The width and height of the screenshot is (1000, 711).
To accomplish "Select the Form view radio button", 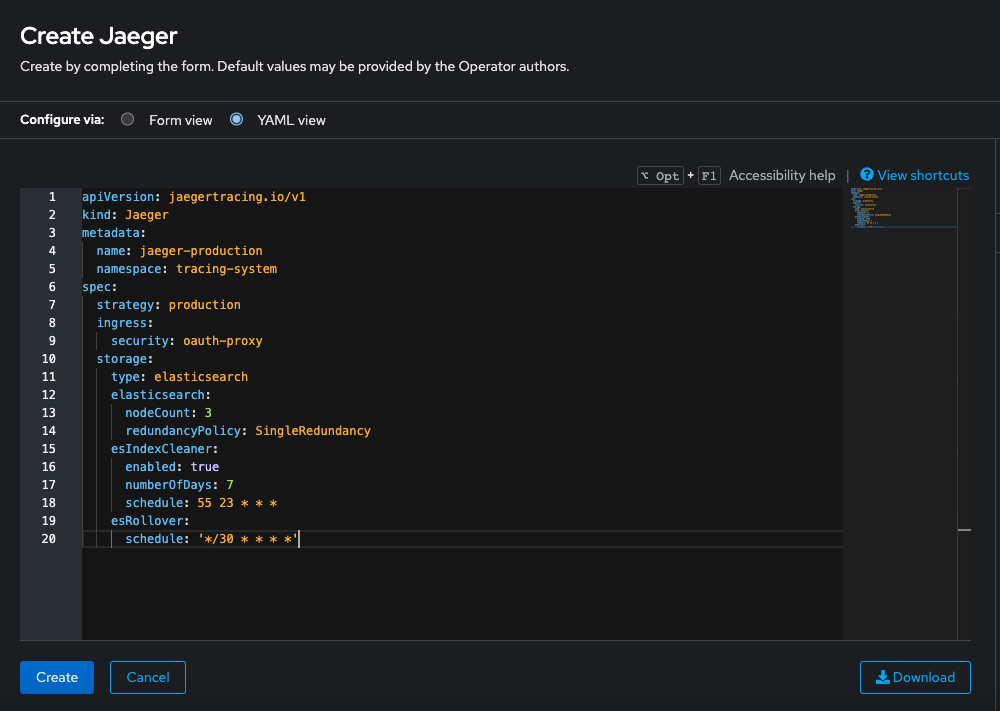I will pos(128,119).
